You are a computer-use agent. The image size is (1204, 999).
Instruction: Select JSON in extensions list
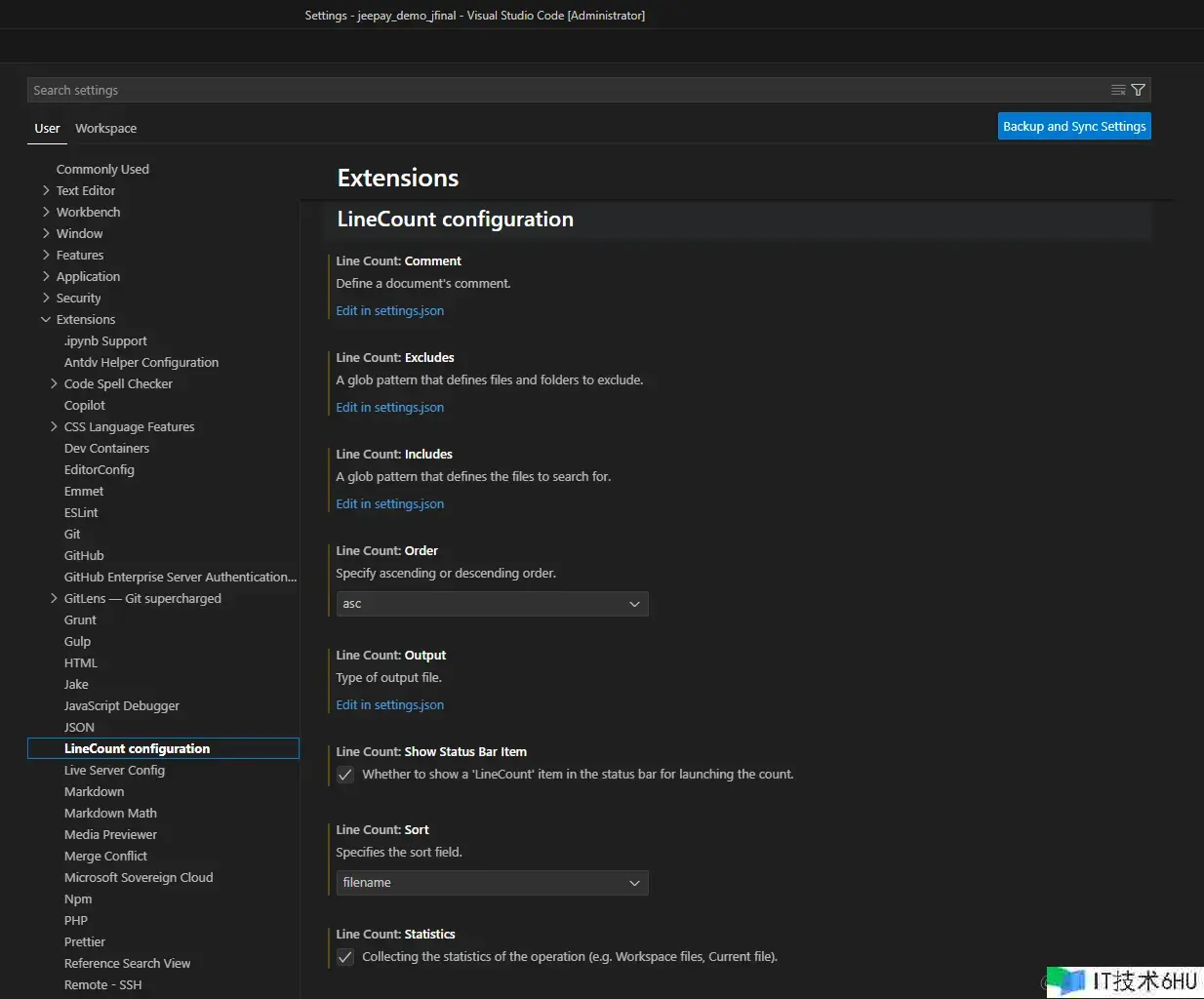pyautogui.click(x=79, y=727)
